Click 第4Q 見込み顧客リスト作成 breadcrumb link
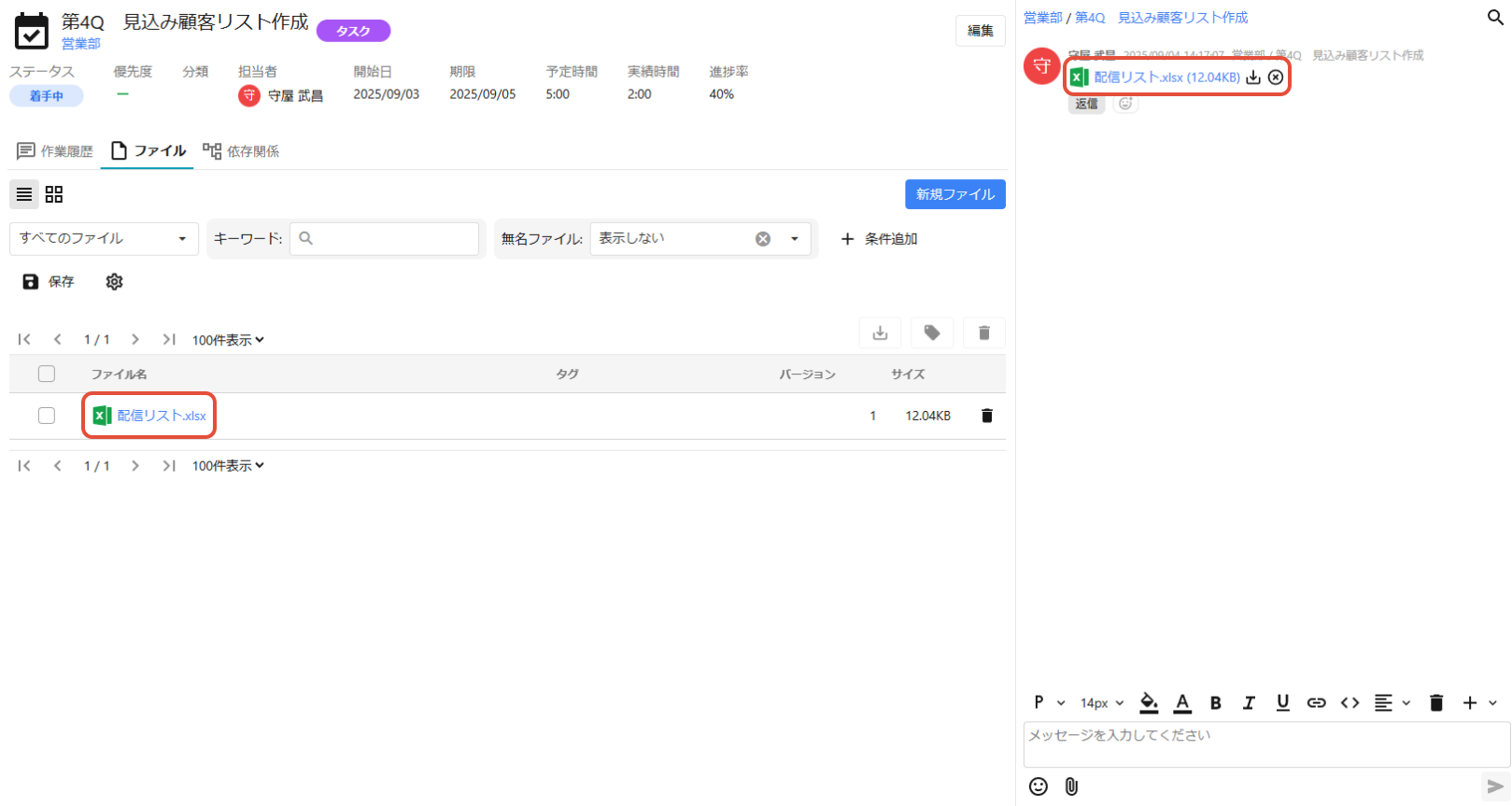 [1161, 18]
